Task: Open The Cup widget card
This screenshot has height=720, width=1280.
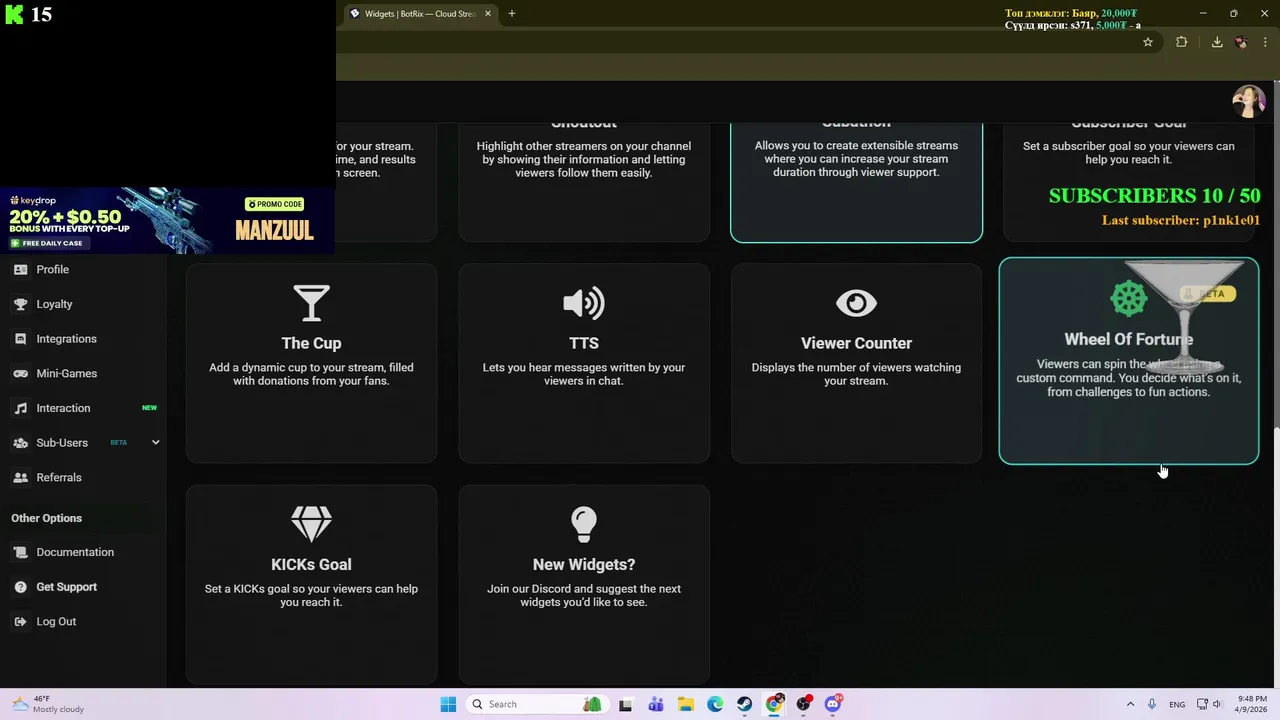Action: 311,363
